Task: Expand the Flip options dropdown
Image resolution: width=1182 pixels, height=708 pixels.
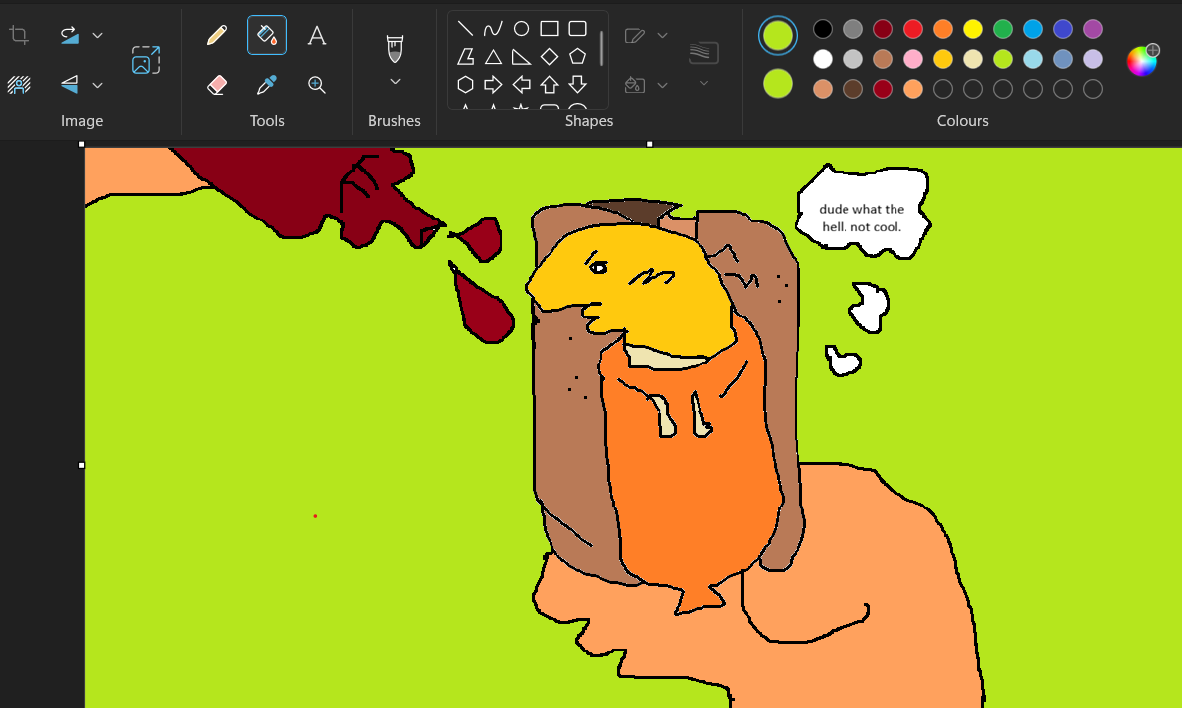Action: pyautogui.click(x=97, y=85)
